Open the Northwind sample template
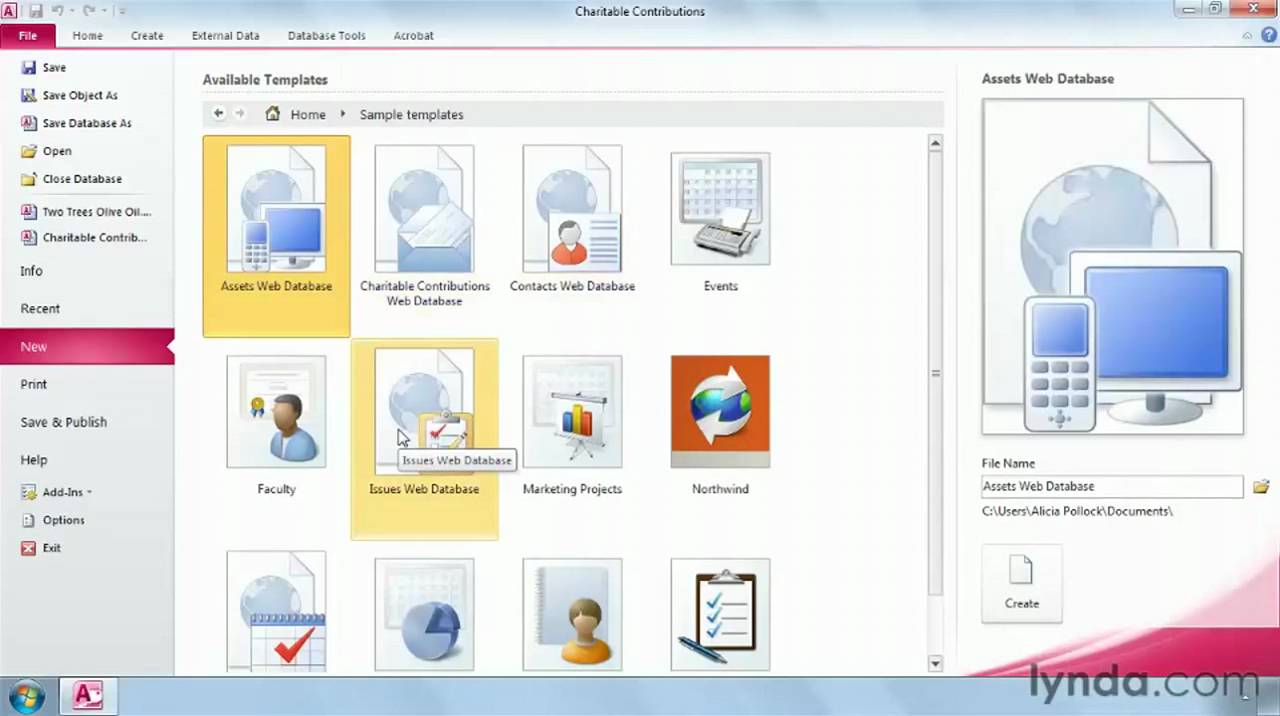The height and width of the screenshot is (716, 1280). pyautogui.click(x=720, y=410)
